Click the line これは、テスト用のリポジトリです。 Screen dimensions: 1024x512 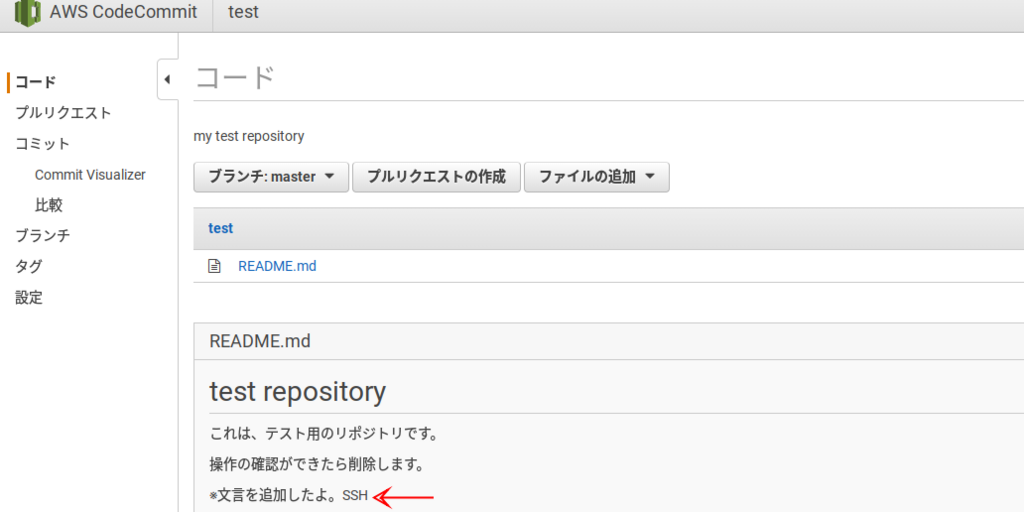pyautogui.click(x=323, y=434)
